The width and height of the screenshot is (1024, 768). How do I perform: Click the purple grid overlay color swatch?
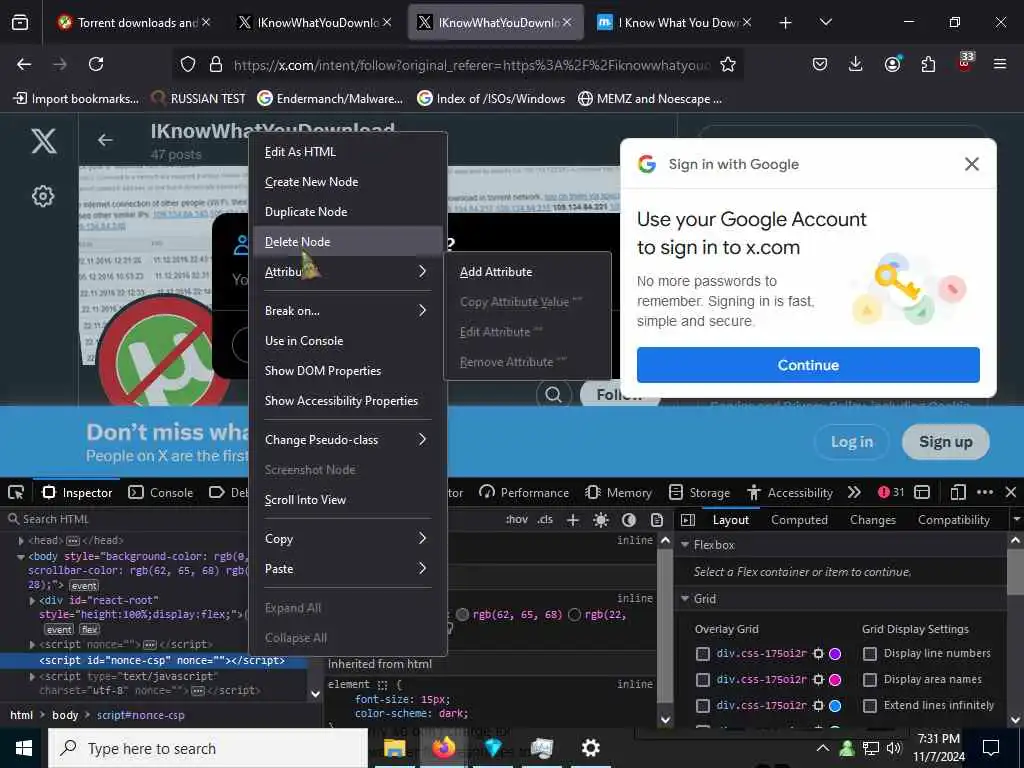835,654
